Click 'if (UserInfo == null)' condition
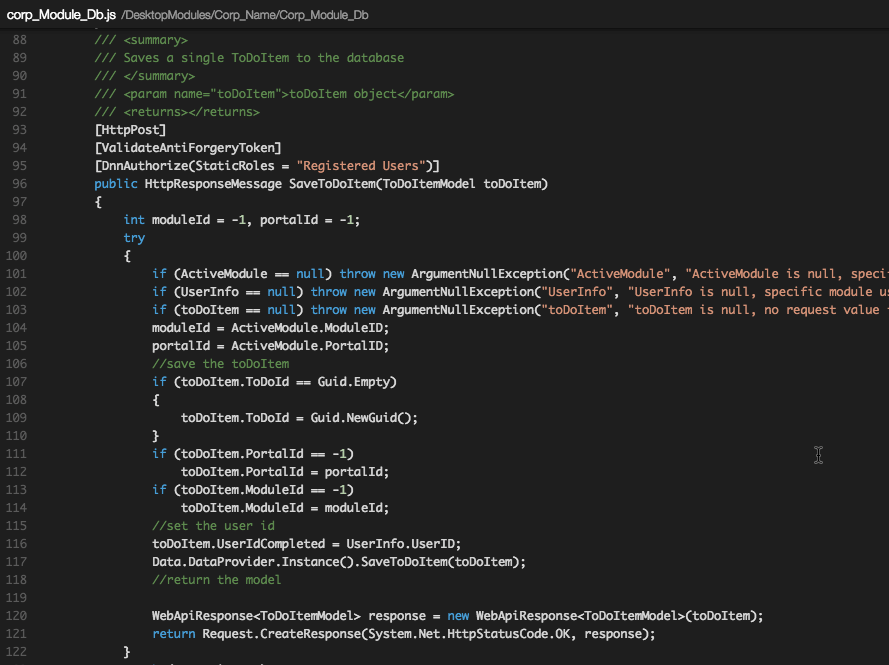889x665 pixels. tap(227, 292)
